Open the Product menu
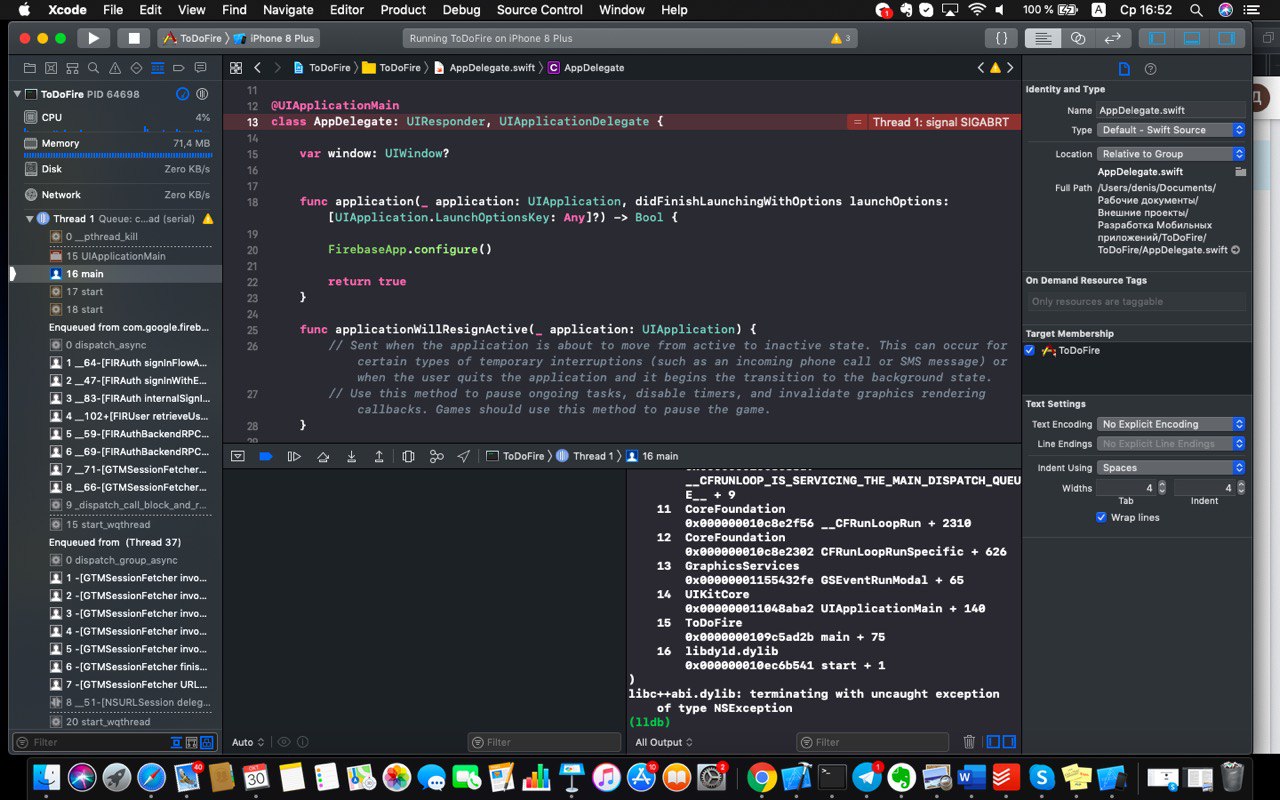This screenshot has width=1280, height=800. pos(403,10)
